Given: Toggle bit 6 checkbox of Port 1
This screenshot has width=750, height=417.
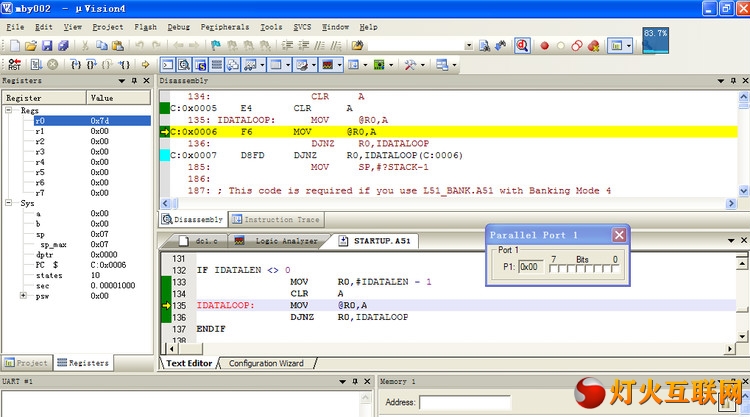Looking at the screenshot, I should [x=562, y=269].
